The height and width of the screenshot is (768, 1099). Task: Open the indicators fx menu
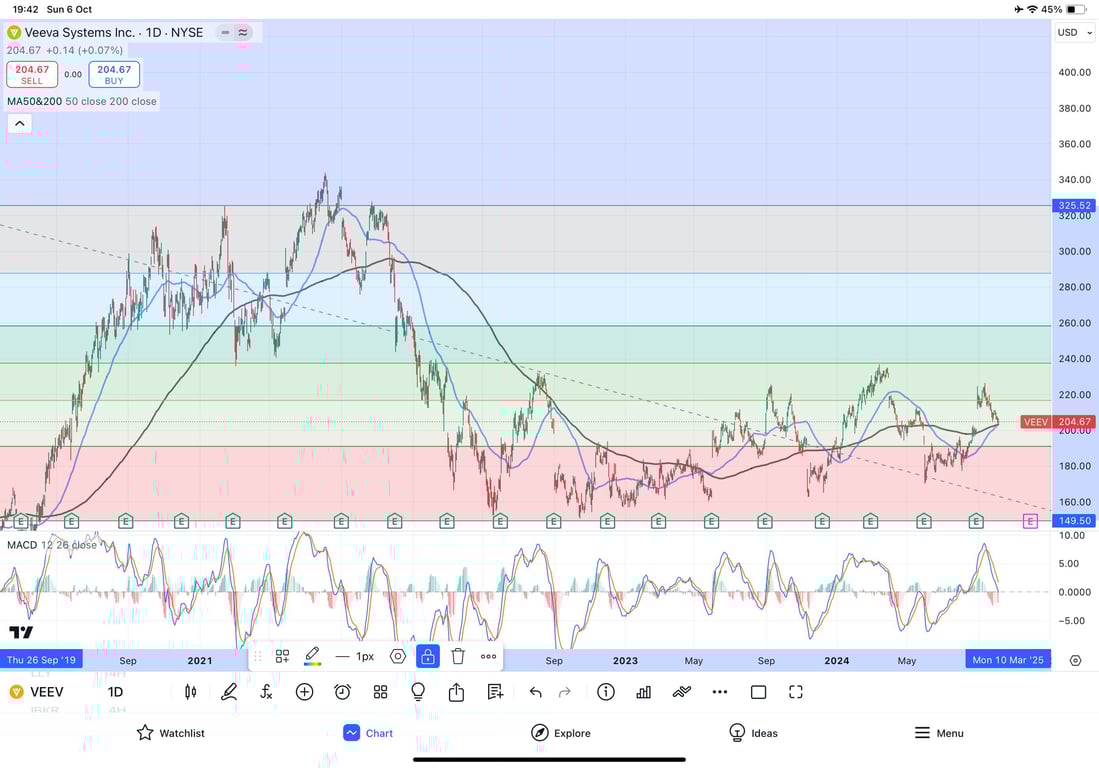click(x=266, y=692)
